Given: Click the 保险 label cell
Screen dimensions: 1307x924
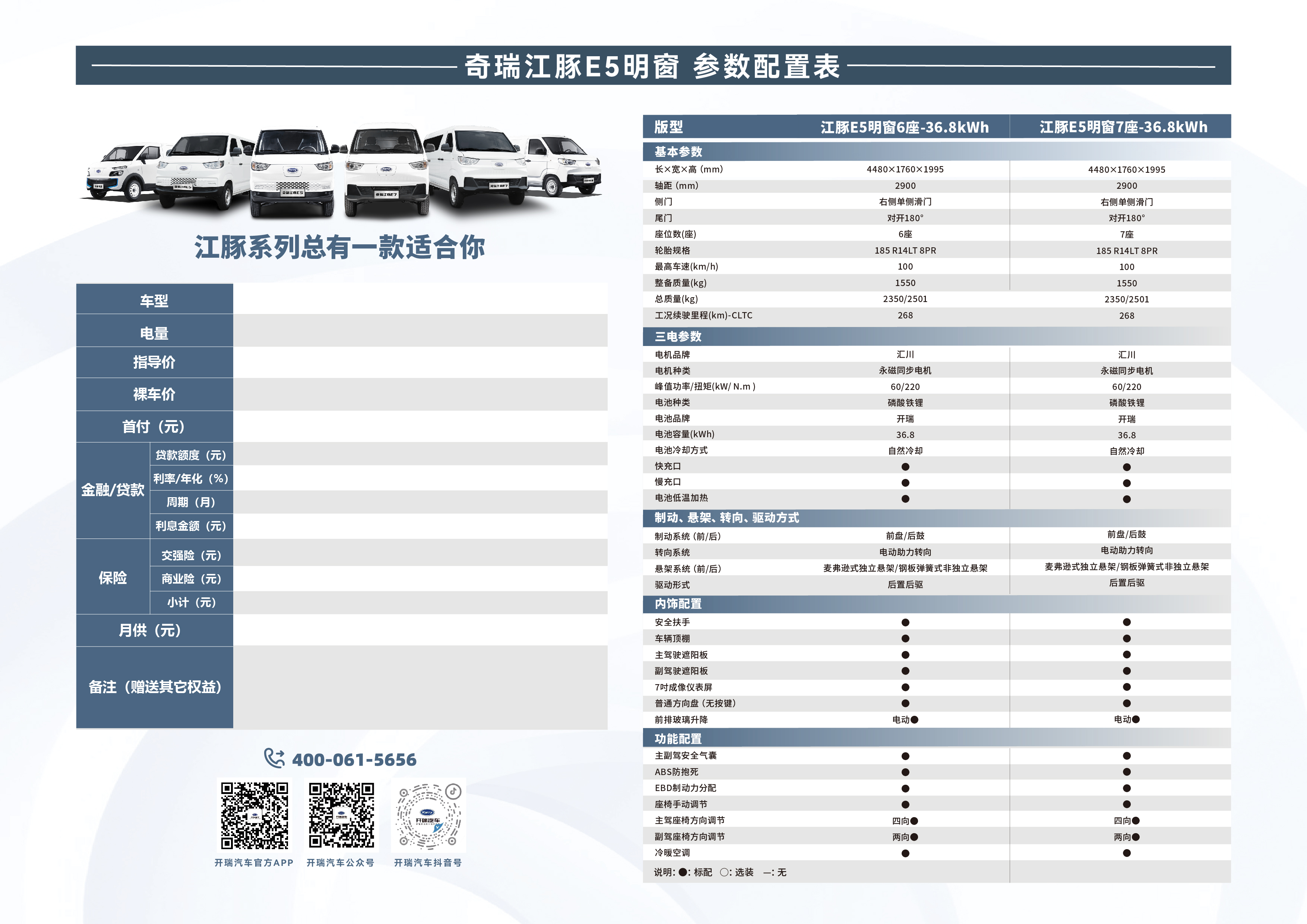Looking at the screenshot, I should (113, 577).
